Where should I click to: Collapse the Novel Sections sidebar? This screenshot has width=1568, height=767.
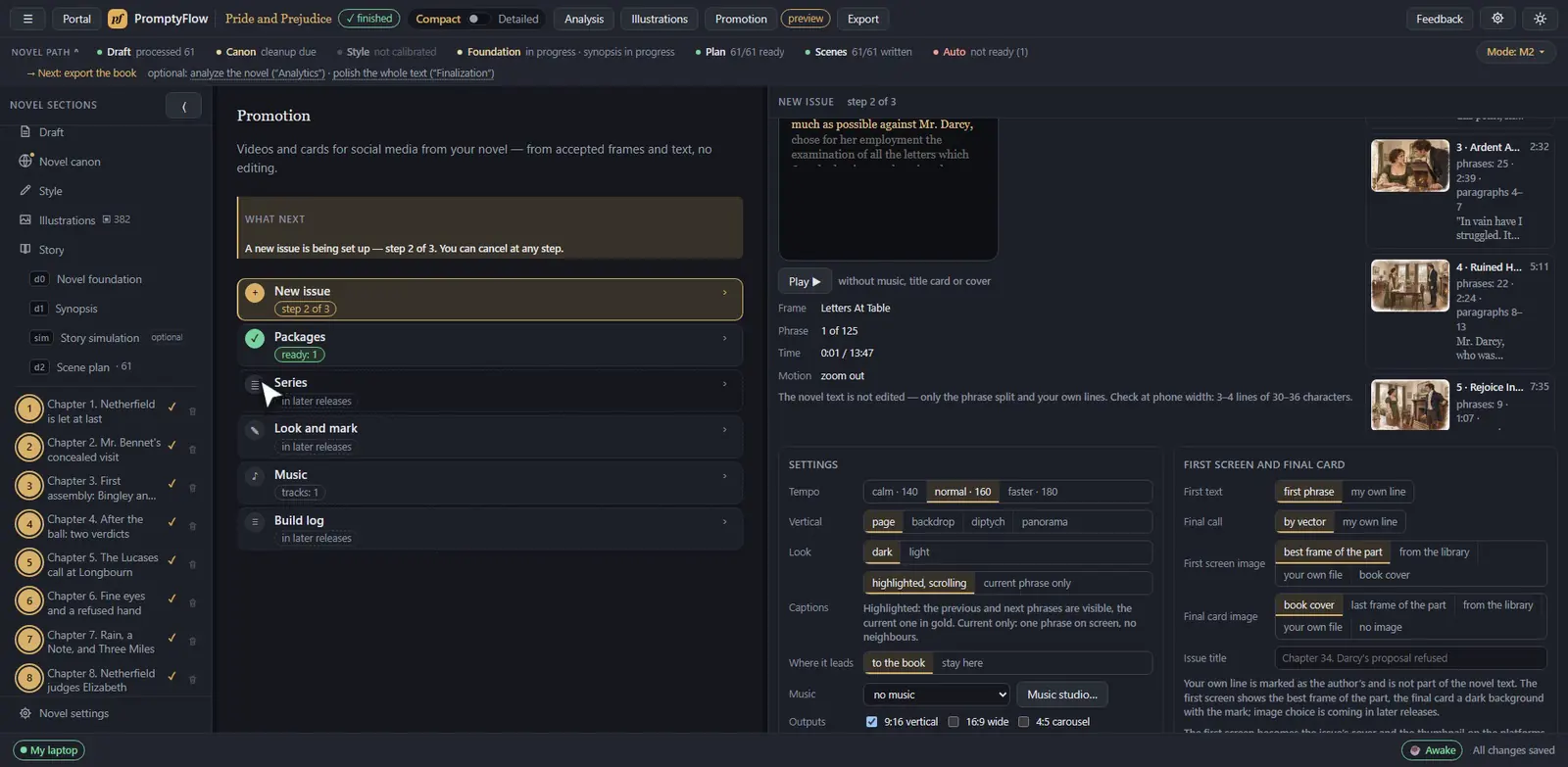coord(183,106)
